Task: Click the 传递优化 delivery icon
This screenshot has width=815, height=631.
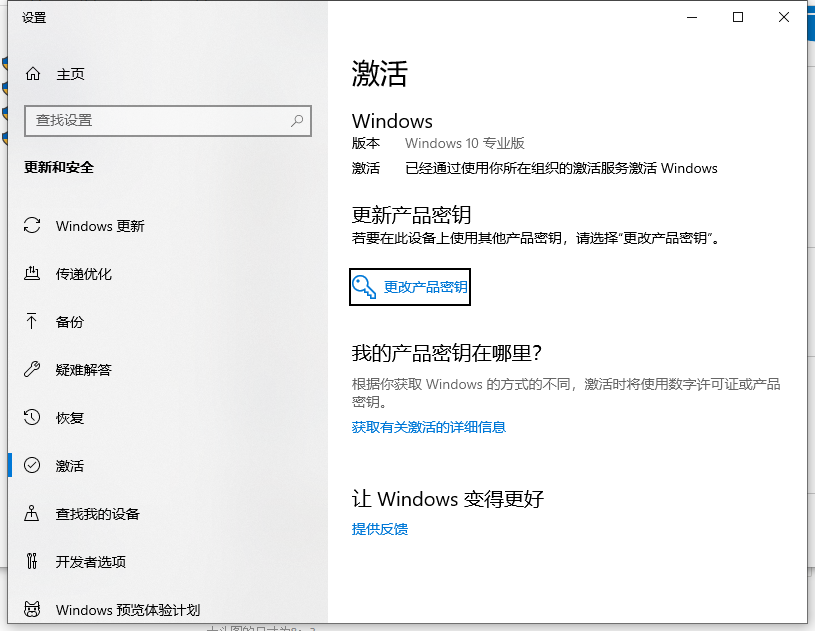Action: (x=32, y=273)
